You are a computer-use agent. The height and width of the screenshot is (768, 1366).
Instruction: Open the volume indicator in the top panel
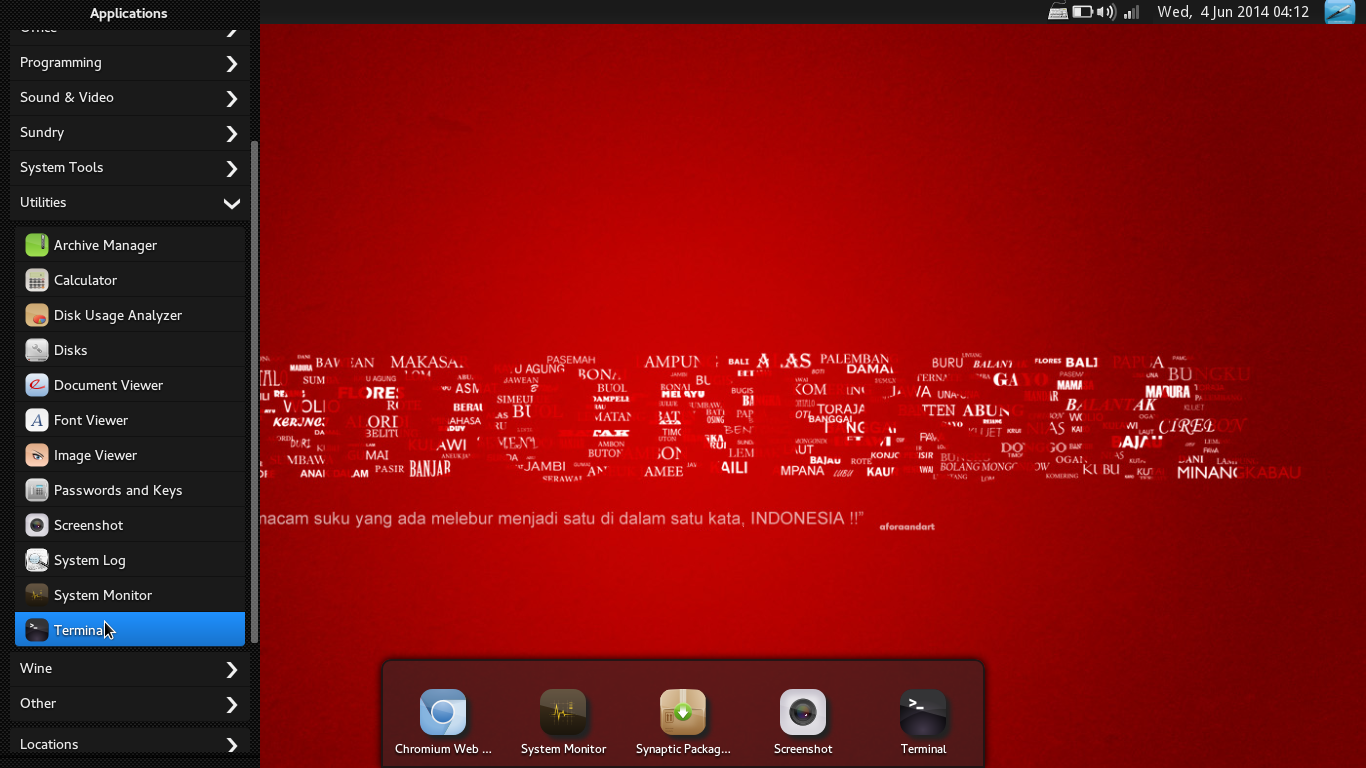(1107, 12)
